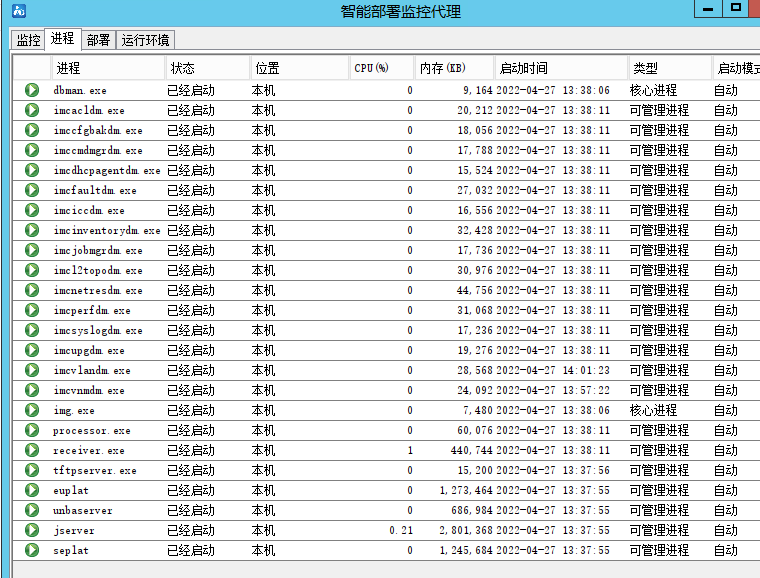Viewport: 760px width, 578px height.
Task: Sort by the 内存(KB) column header
Action: pyautogui.click(x=454, y=68)
